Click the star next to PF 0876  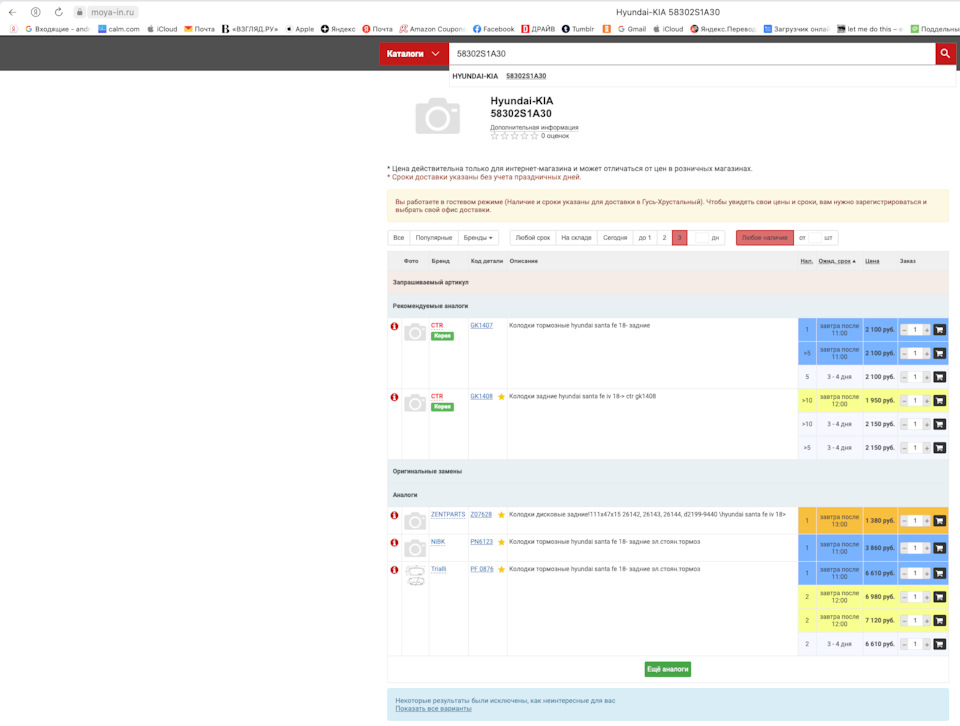point(501,569)
